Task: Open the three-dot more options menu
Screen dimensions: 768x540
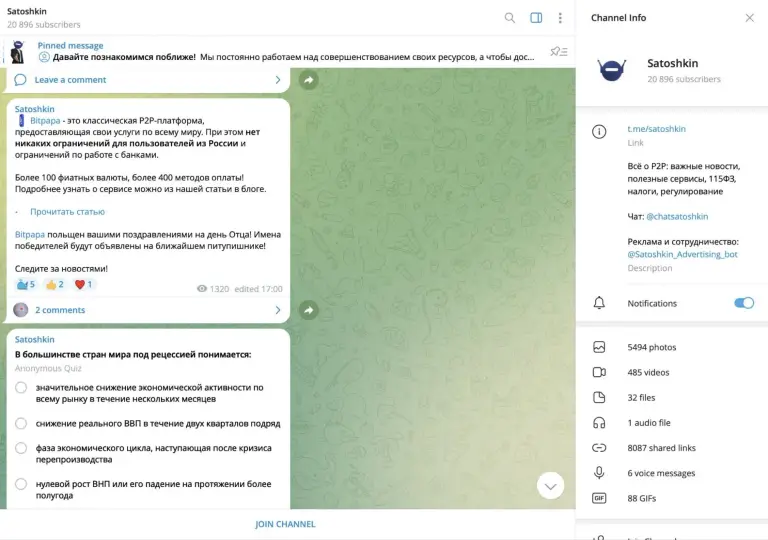Action: click(560, 18)
